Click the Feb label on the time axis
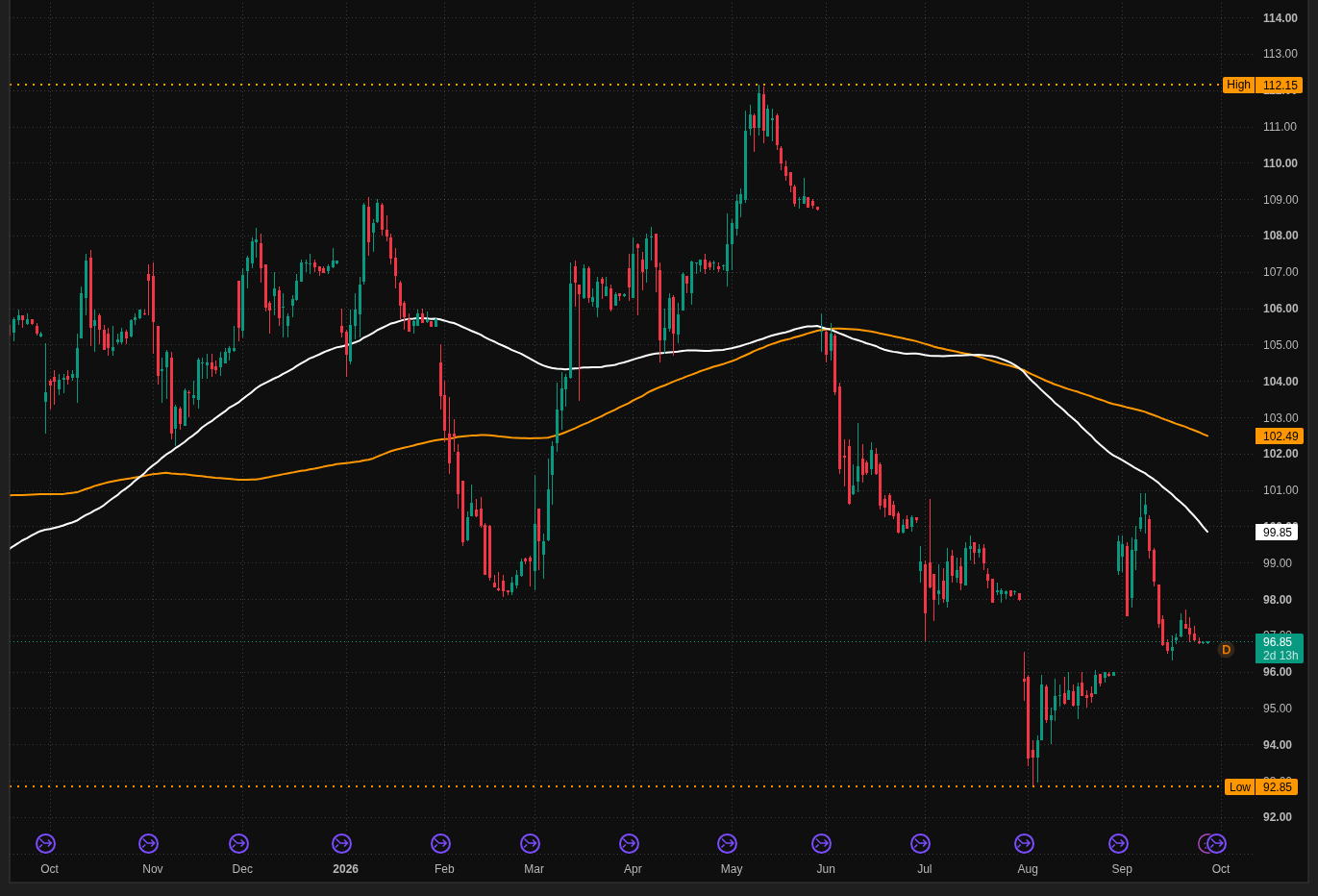The height and width of the screenshot is (896, 1318). [444, 869]
